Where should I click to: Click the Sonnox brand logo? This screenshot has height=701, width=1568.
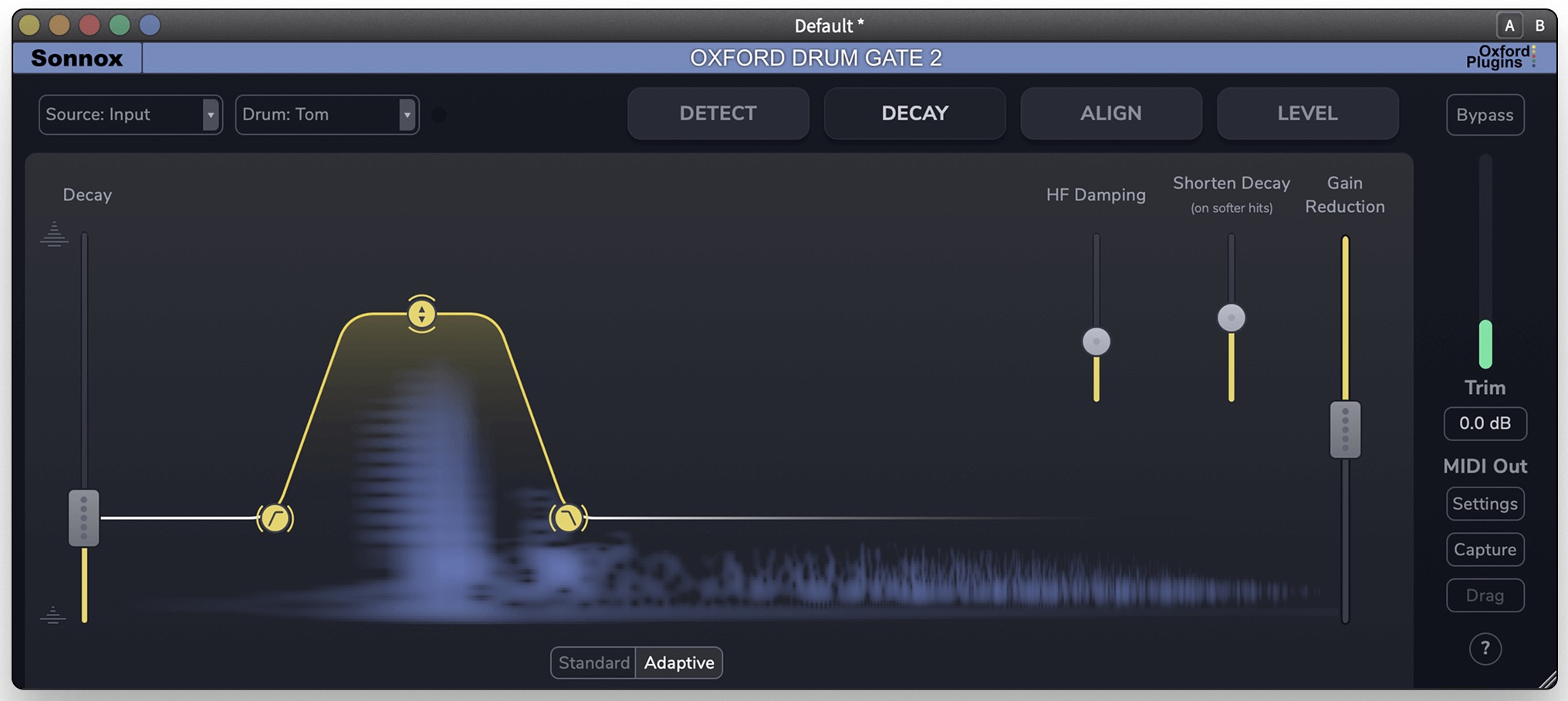tap(77, 58)
